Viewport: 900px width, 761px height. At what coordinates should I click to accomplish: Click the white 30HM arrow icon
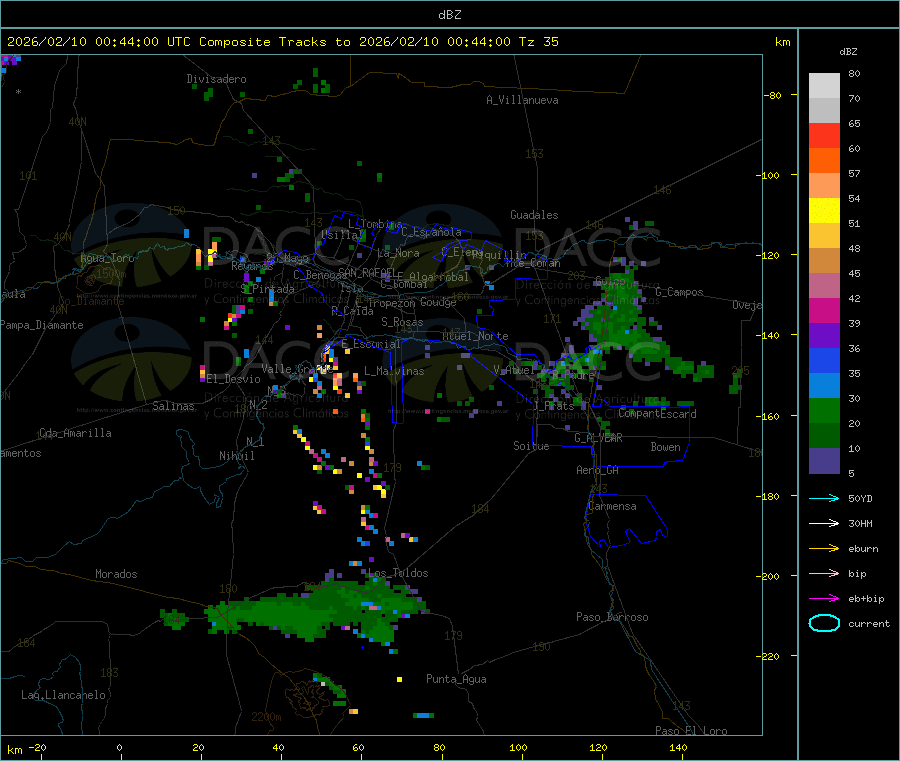pos(824,523)
